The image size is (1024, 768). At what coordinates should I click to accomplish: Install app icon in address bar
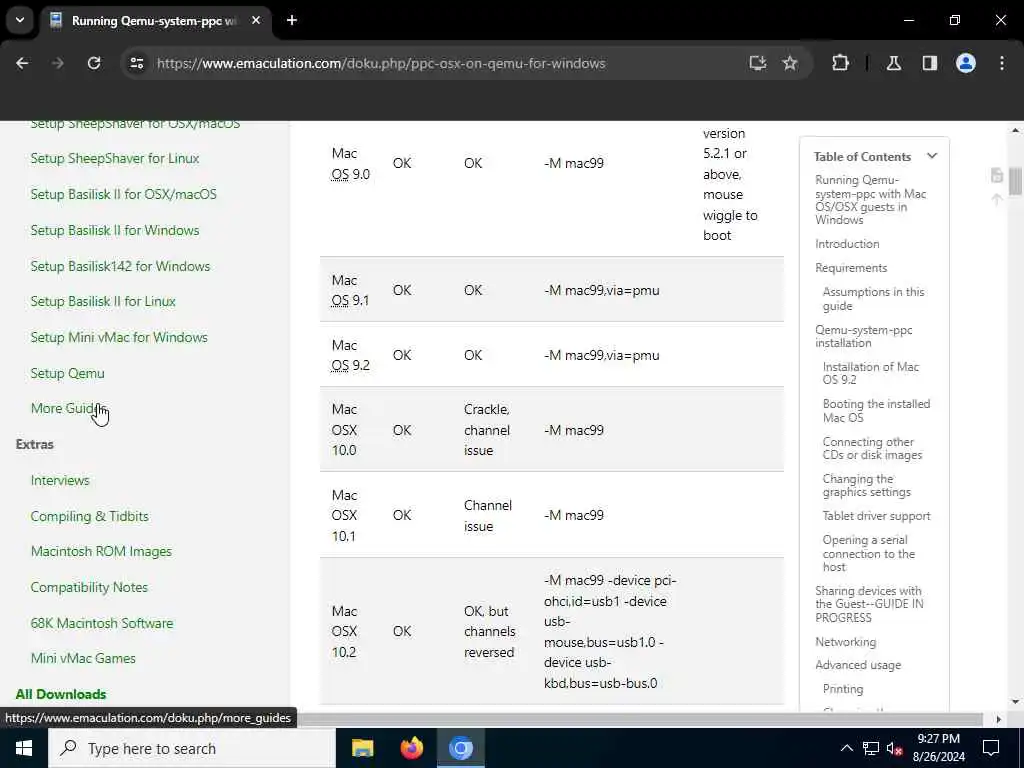coord(758,63)
